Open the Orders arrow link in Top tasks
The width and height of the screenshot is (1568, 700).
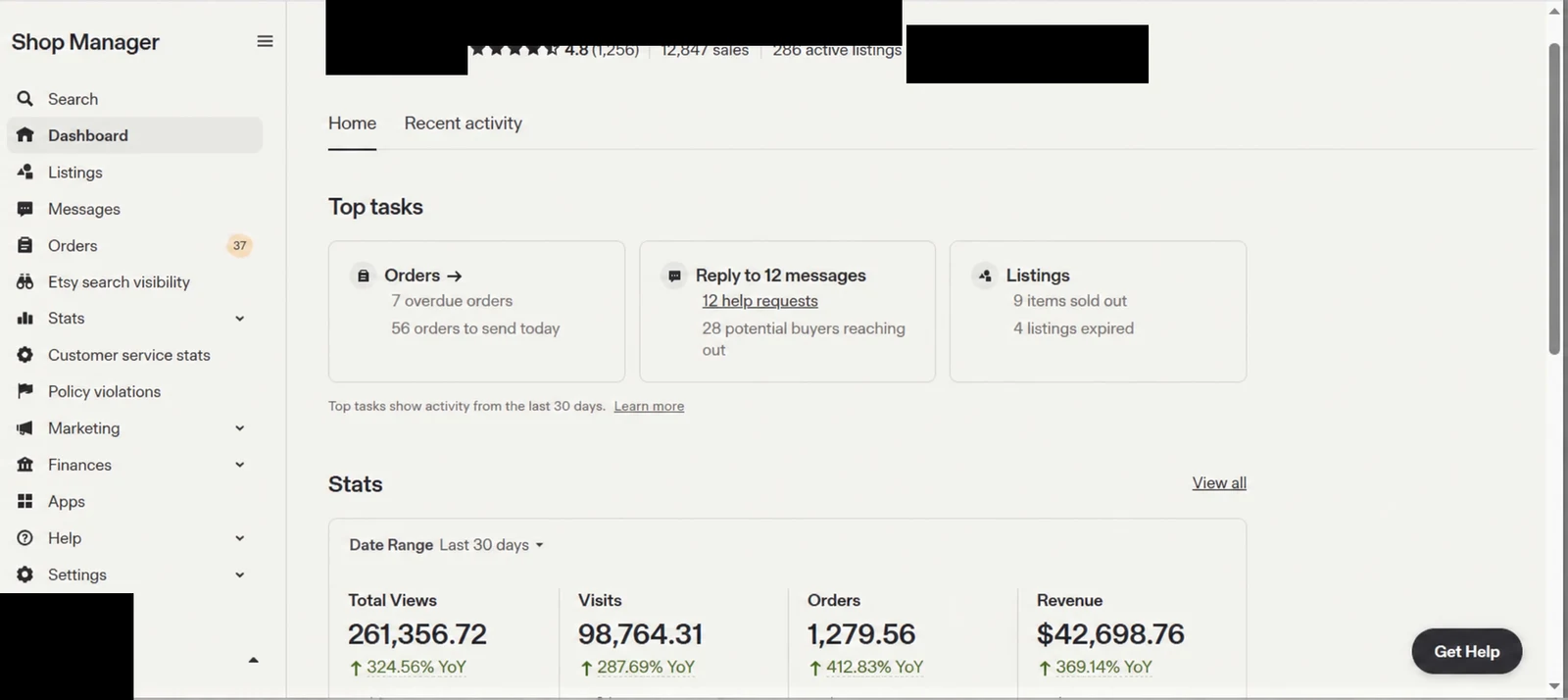423,275
